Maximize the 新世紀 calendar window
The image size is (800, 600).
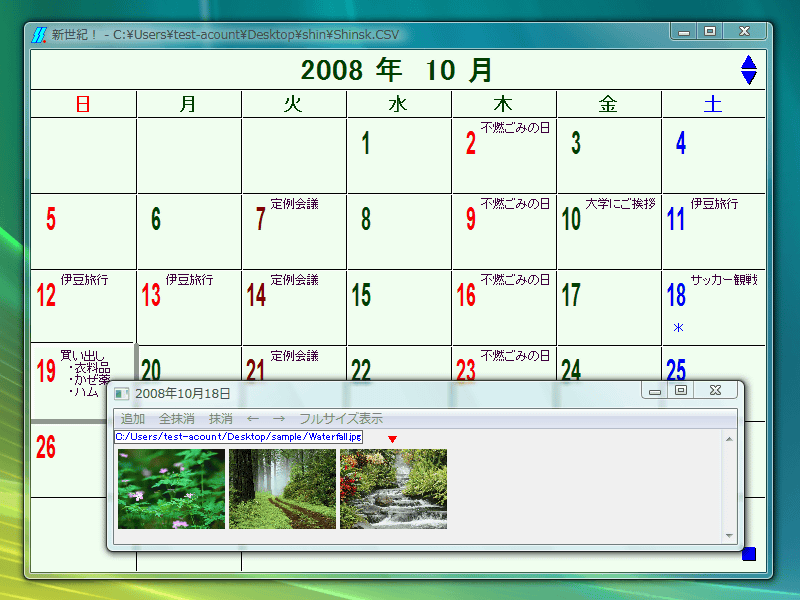710,32
